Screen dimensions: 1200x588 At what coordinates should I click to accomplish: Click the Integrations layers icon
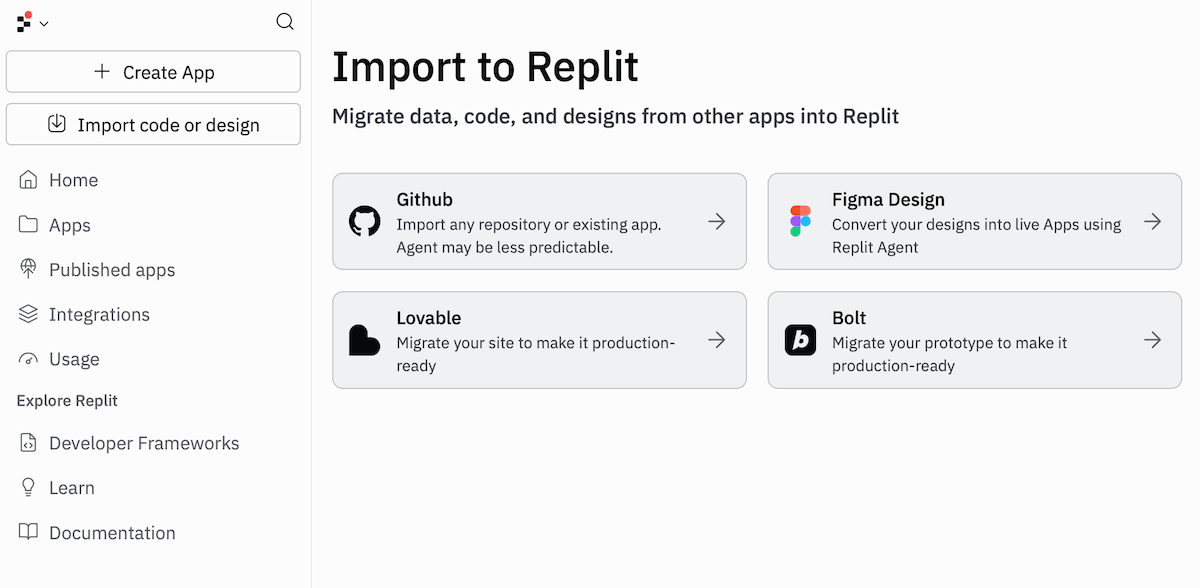(x=28, y=314)
